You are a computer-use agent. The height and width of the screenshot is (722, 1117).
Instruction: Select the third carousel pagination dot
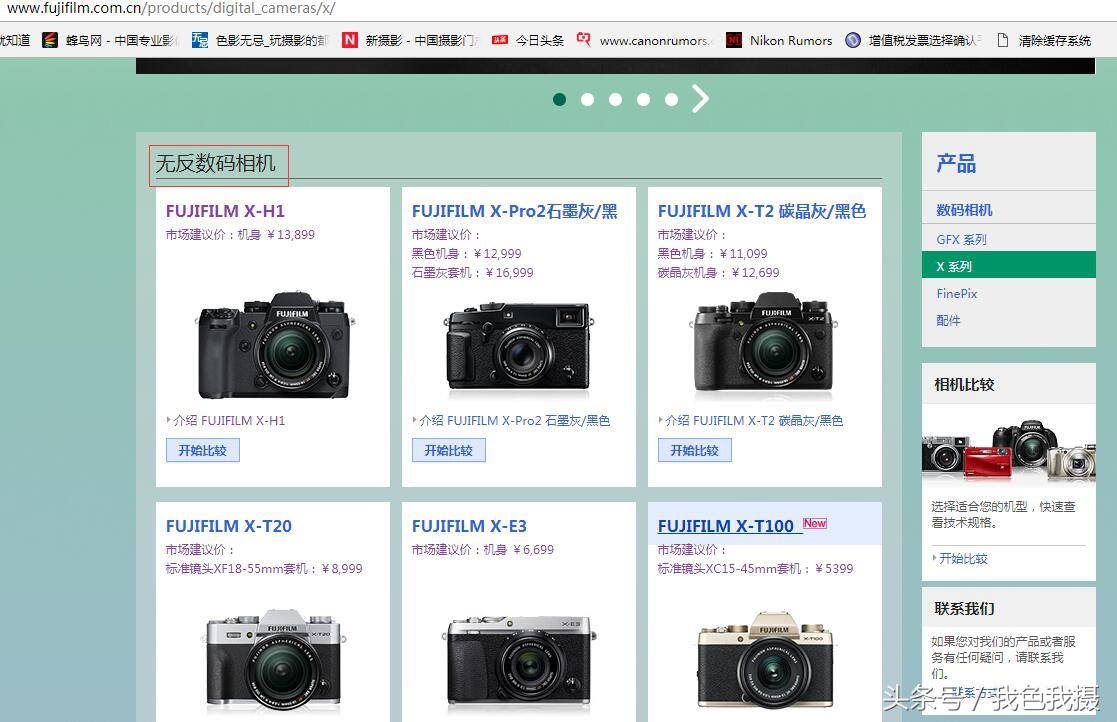click(x=615, y=99)
